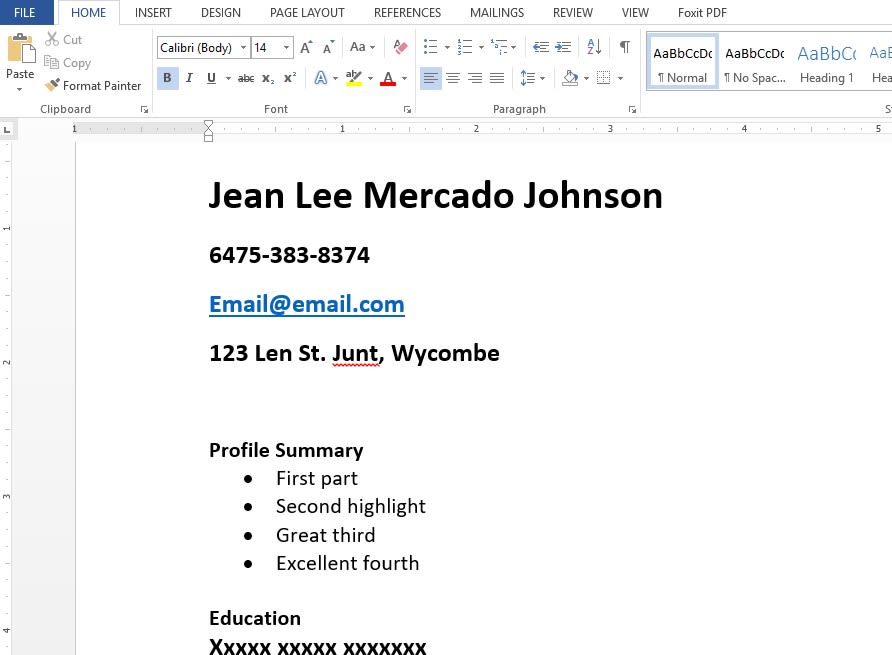This screenshot has width=892, height=655.
Task: Toggle Bold formatting off
Action: tap(167, 78)
